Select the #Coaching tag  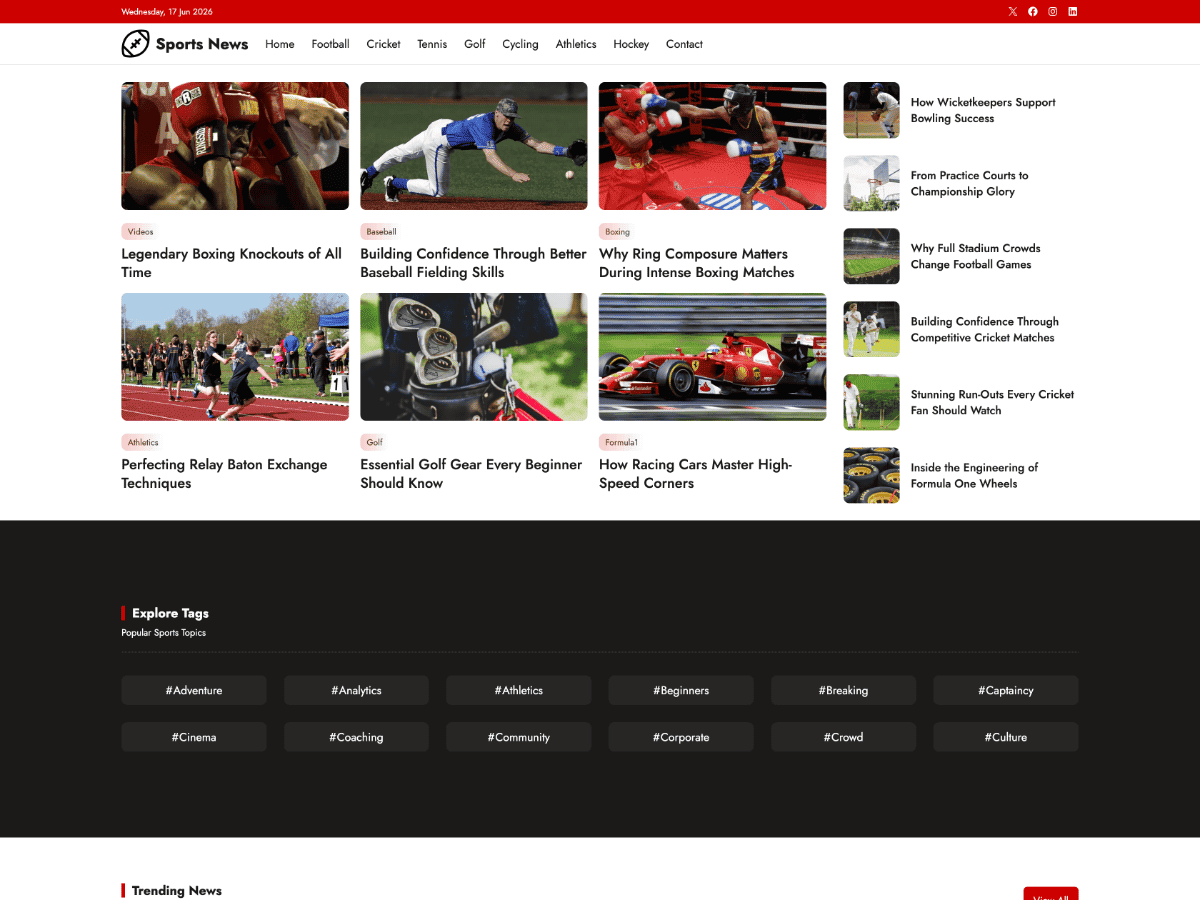pos(356,737)
